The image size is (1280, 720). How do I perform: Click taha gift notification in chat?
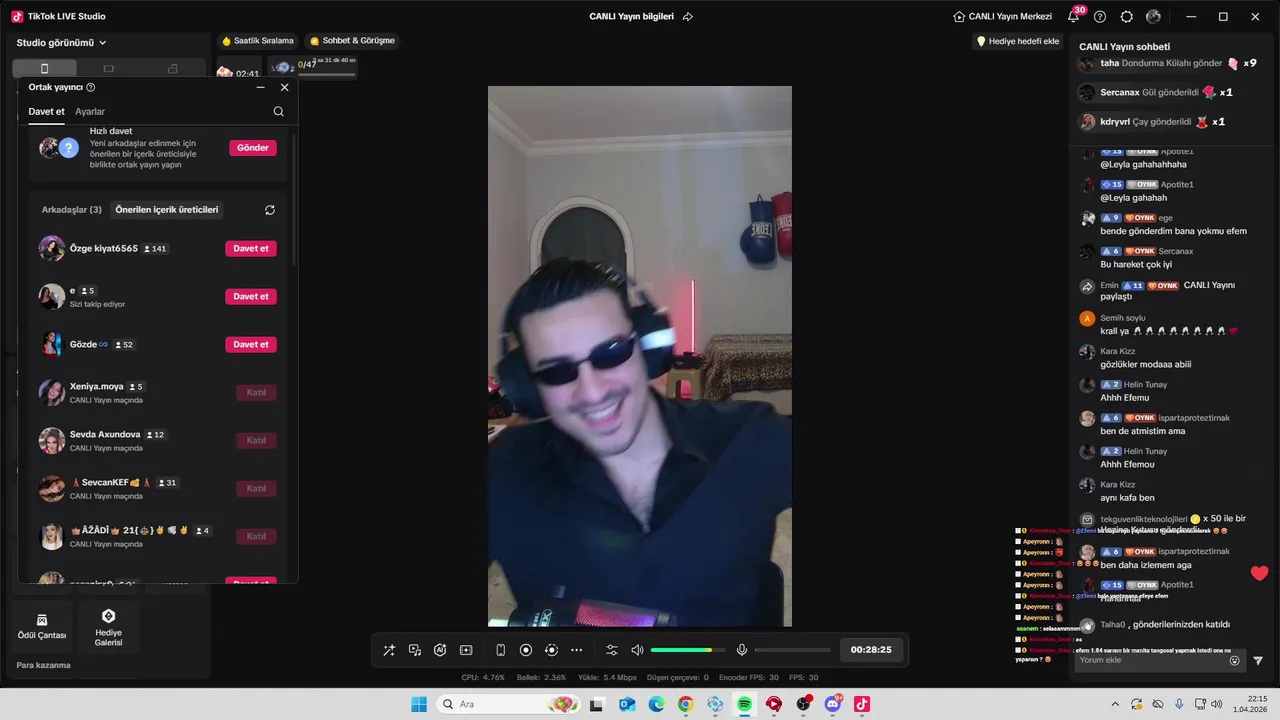(1167, 63)
